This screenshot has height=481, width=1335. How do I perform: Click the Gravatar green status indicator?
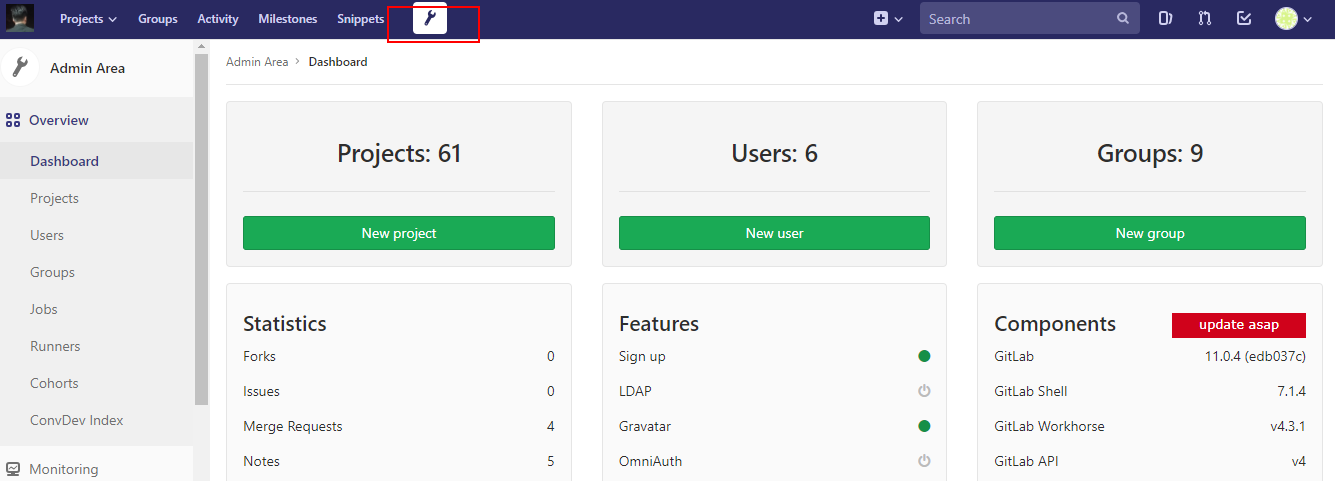coord(924,426)
